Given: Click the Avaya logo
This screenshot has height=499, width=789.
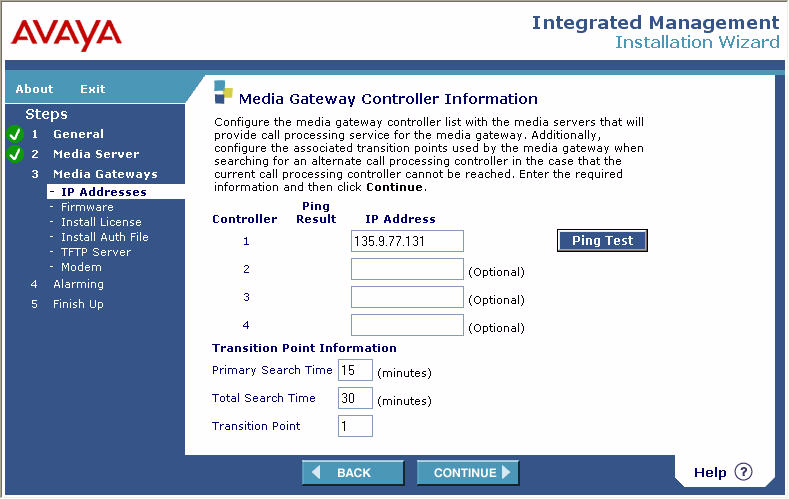Looking at the screenshot, I should click(x=66, y=35).
